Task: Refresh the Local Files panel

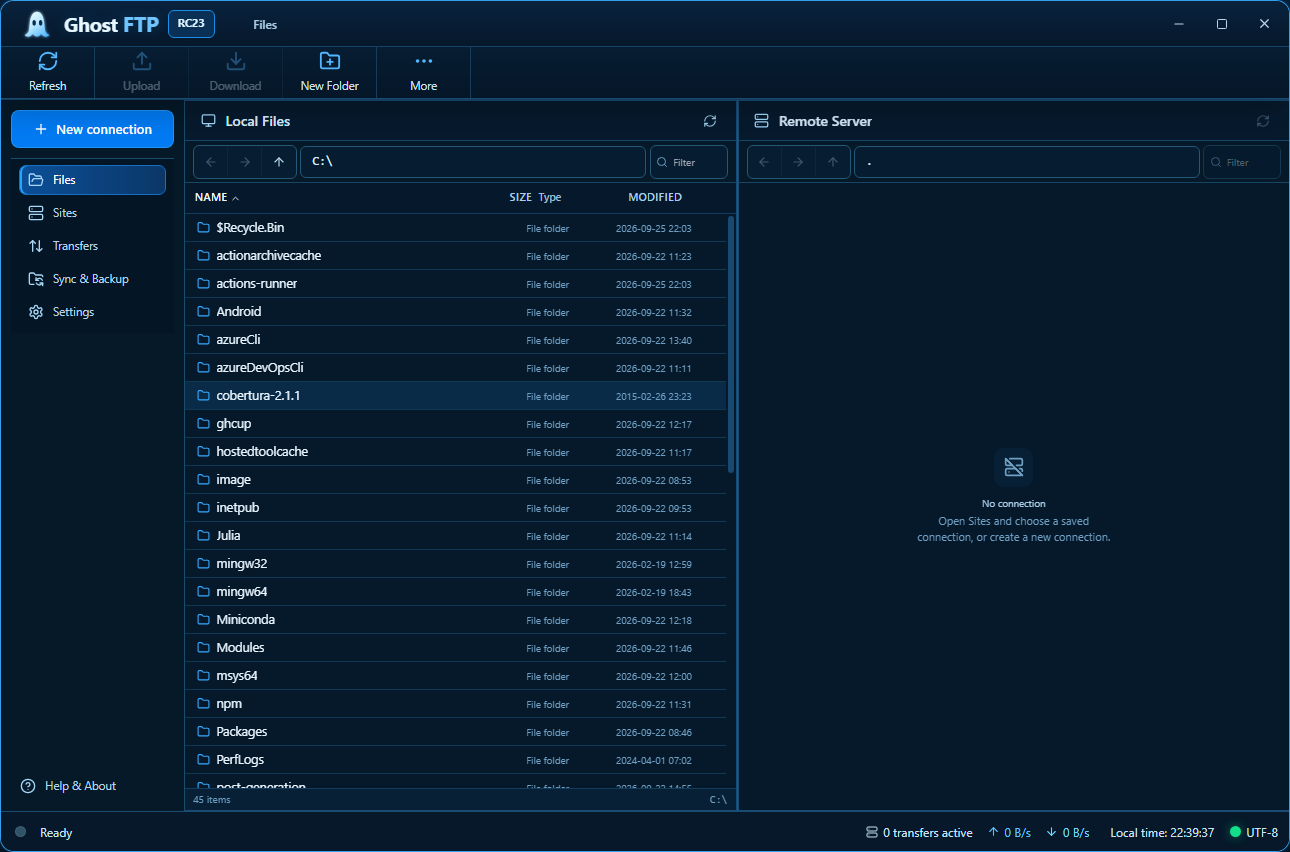Action: 710,121
